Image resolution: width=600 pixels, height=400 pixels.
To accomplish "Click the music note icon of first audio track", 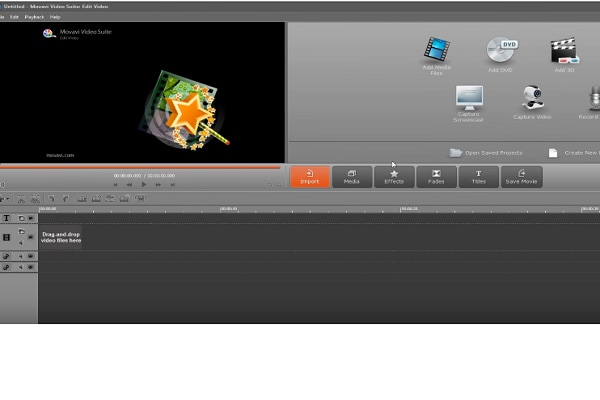I will click(6, 256).
